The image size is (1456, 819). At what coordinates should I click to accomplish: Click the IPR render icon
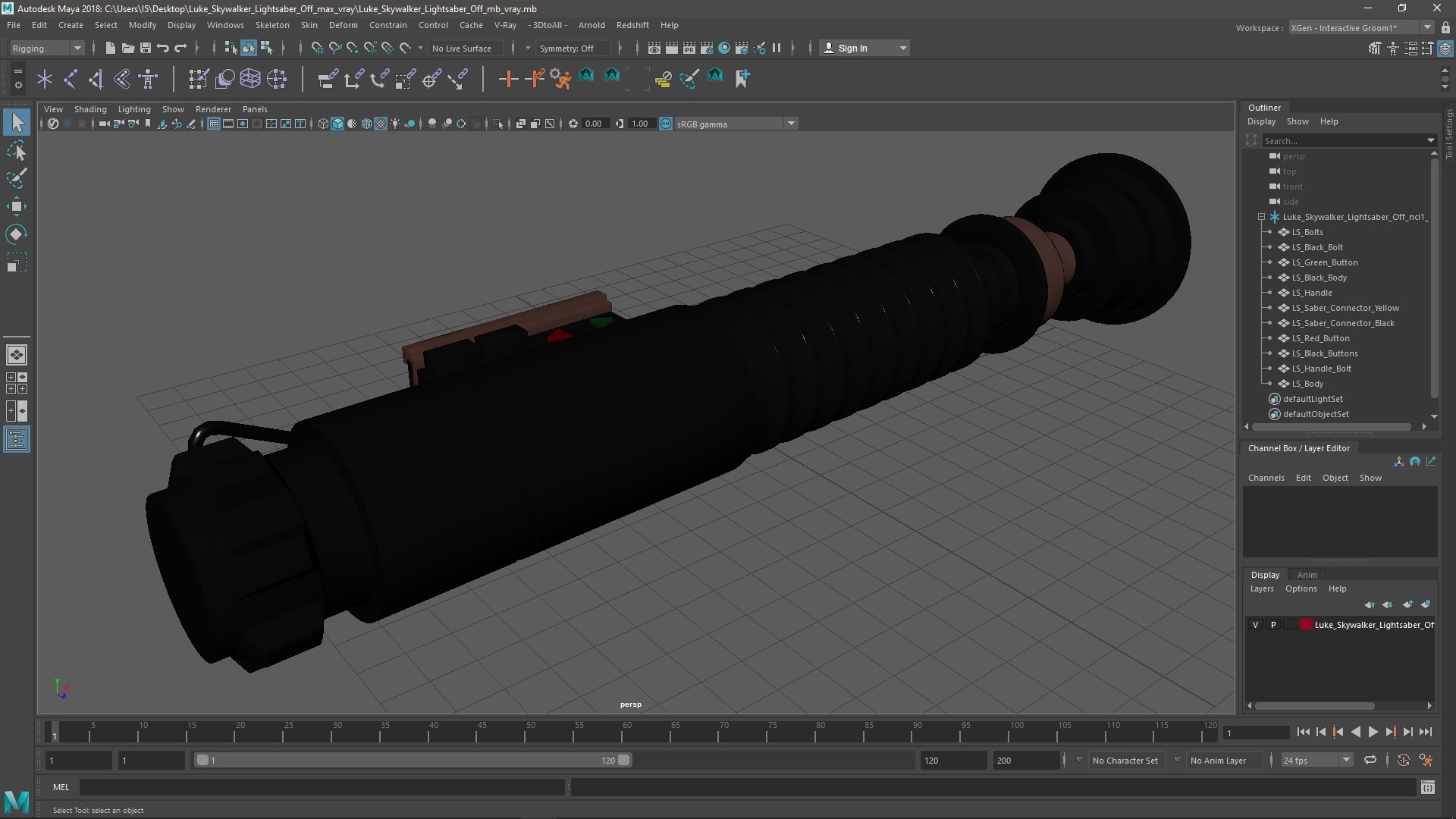pos(689,48)
